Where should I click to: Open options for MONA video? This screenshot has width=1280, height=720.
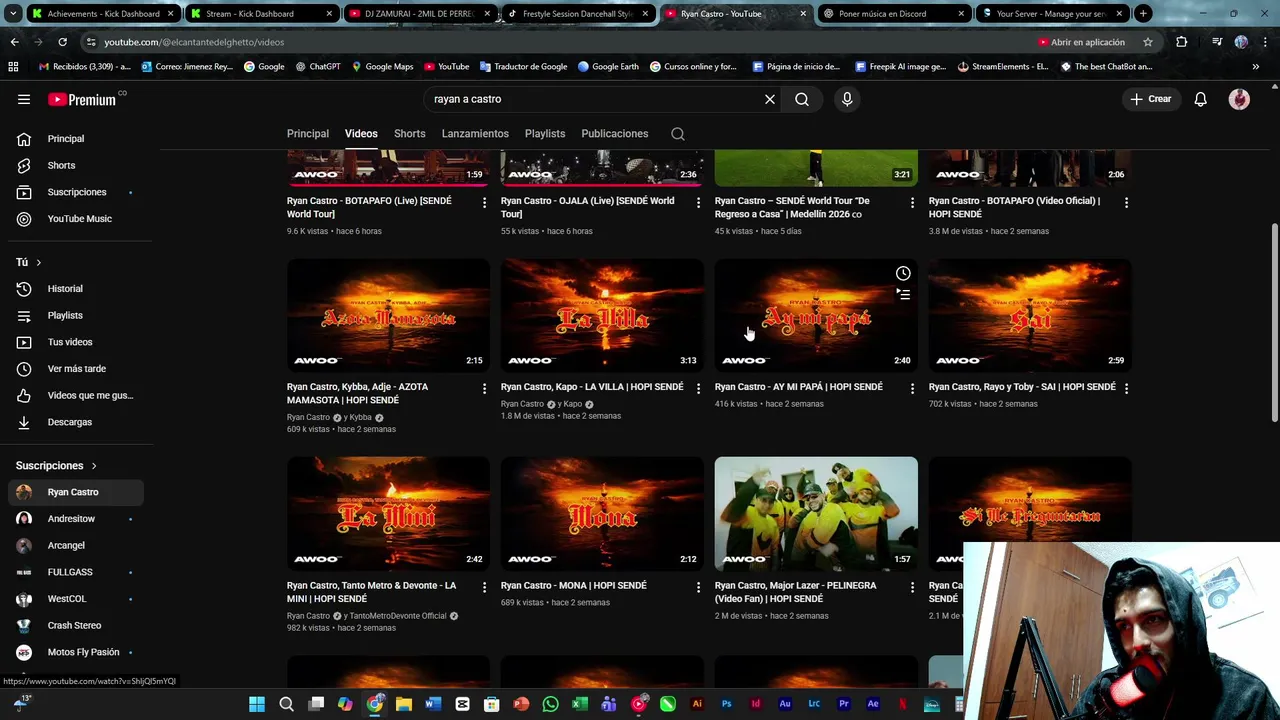pyautogui.click(x=698, y=587)
